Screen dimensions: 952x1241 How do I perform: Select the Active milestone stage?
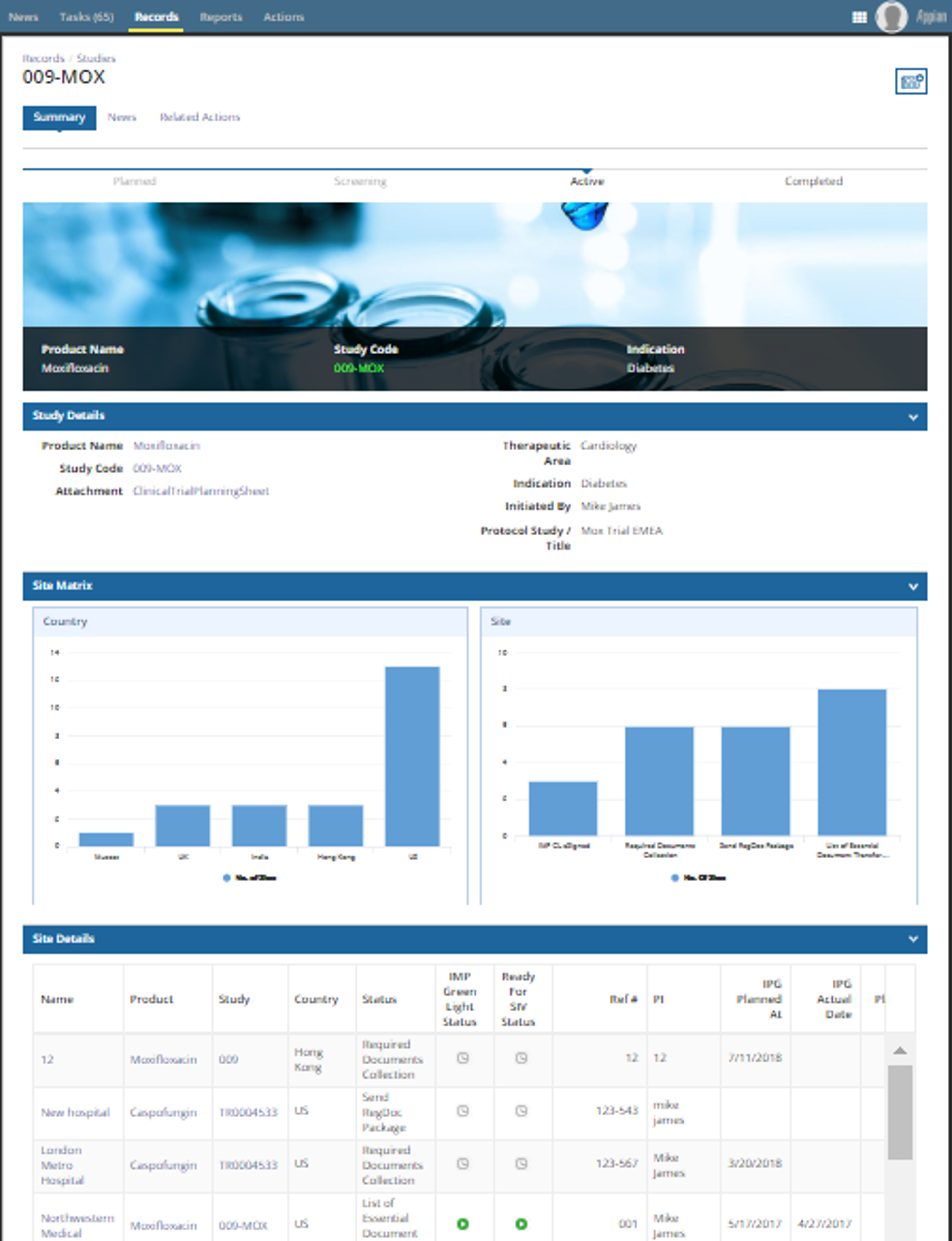click(x=587, y=181)
